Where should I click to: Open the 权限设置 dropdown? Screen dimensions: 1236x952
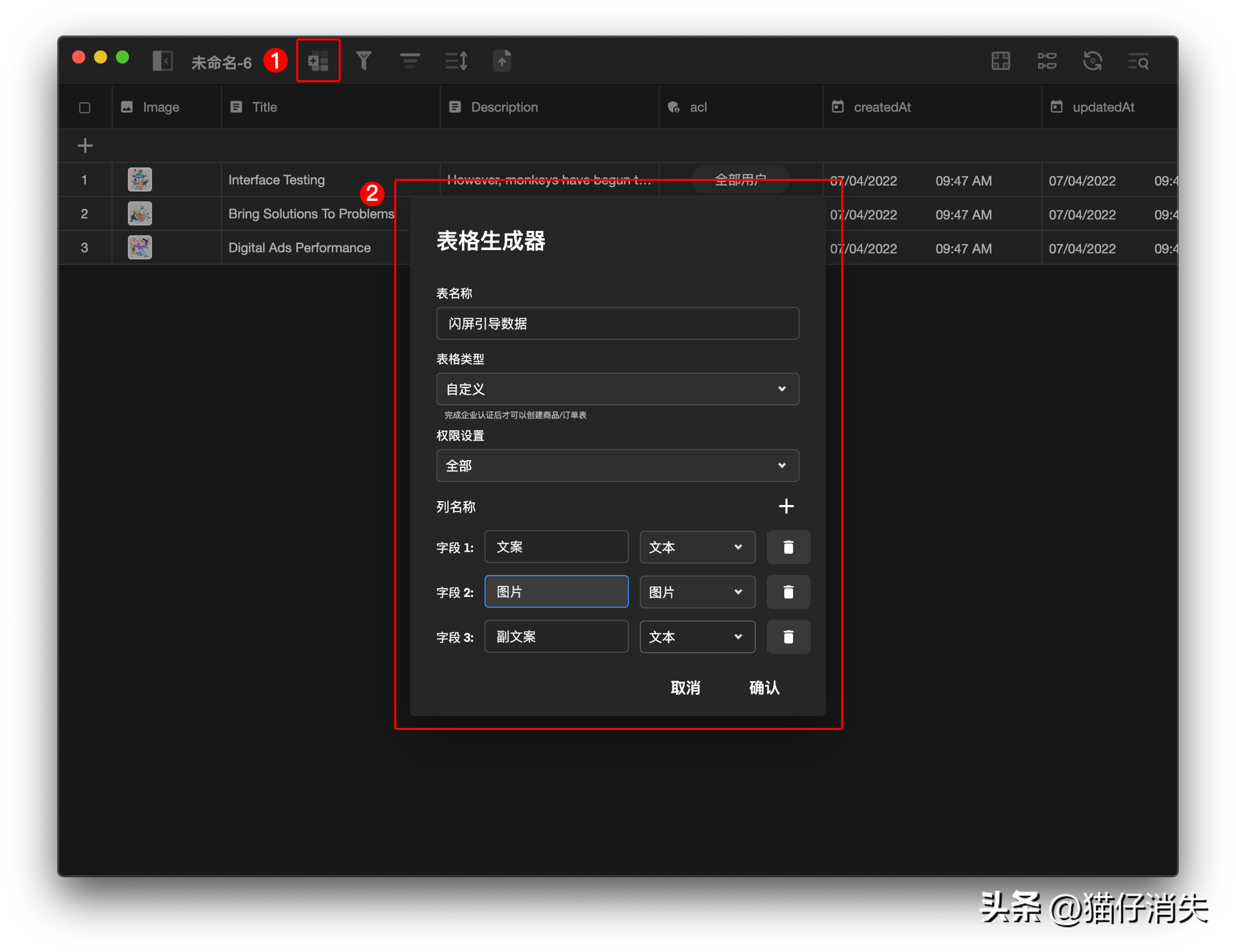(x=618, y=466)
